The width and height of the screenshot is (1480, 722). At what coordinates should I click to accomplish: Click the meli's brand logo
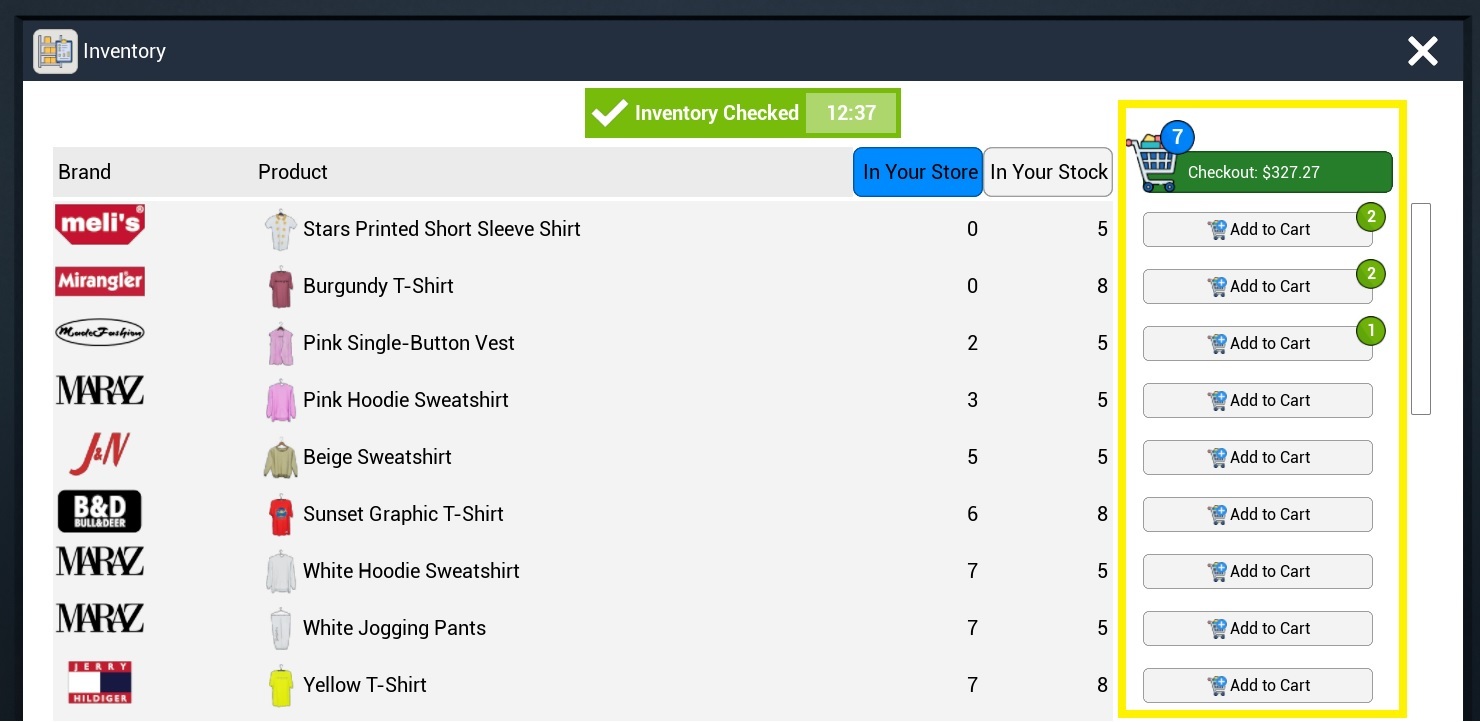click(x=100, y=225)
